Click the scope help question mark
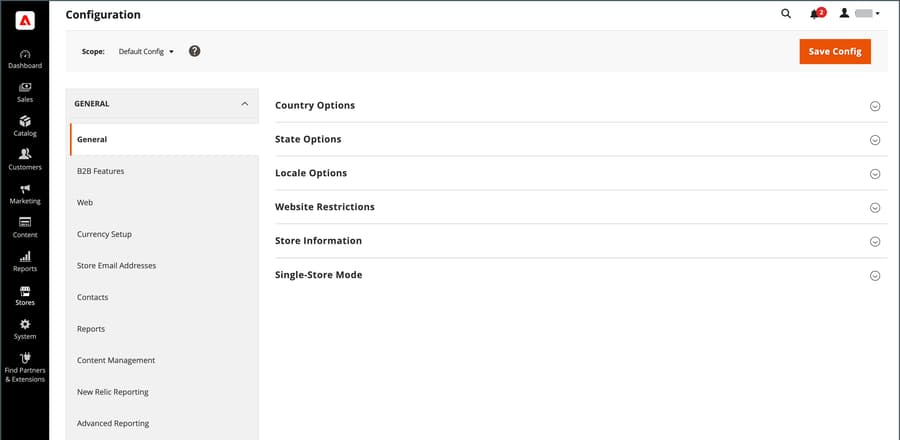900x440 pixels. (x=194, y=51)
